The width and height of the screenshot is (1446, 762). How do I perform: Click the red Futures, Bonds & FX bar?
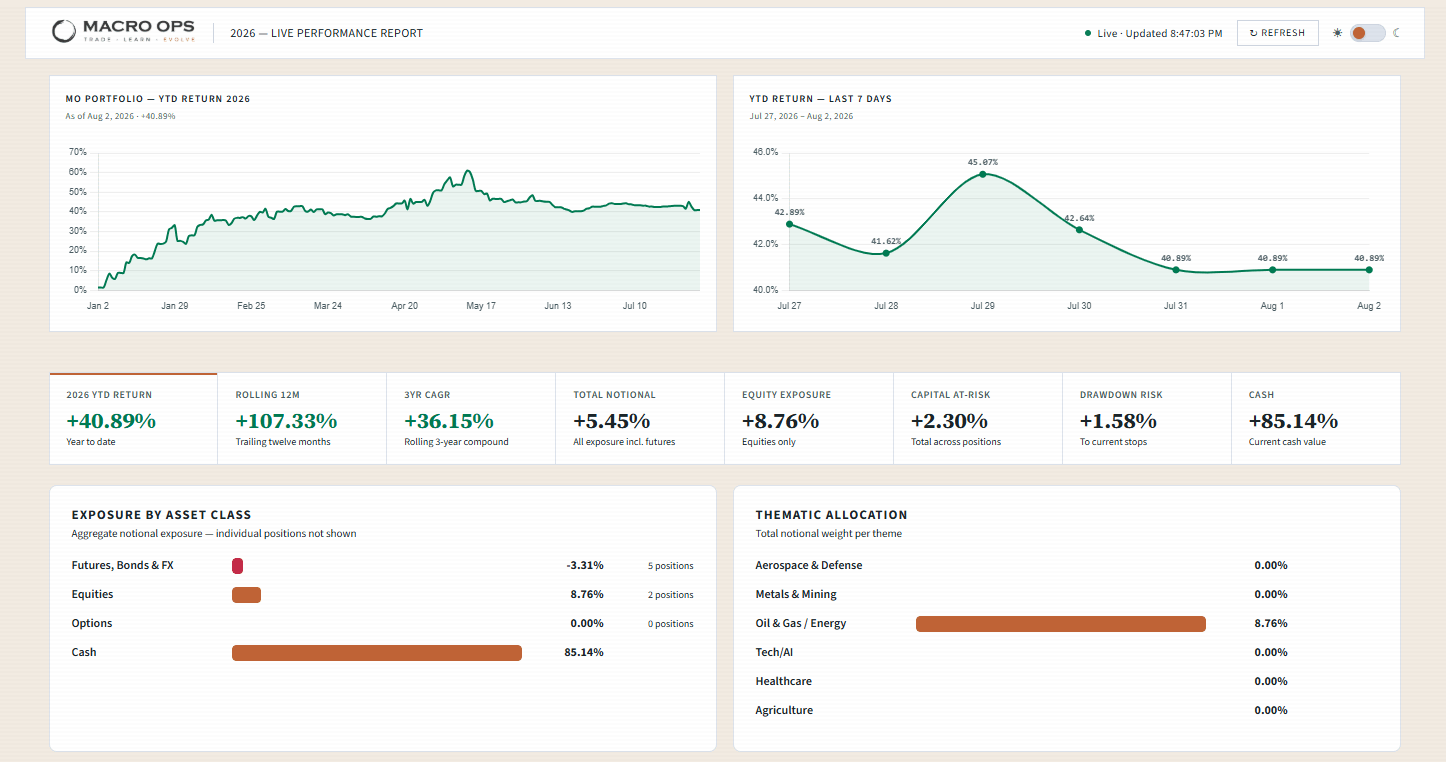(238, 566)
